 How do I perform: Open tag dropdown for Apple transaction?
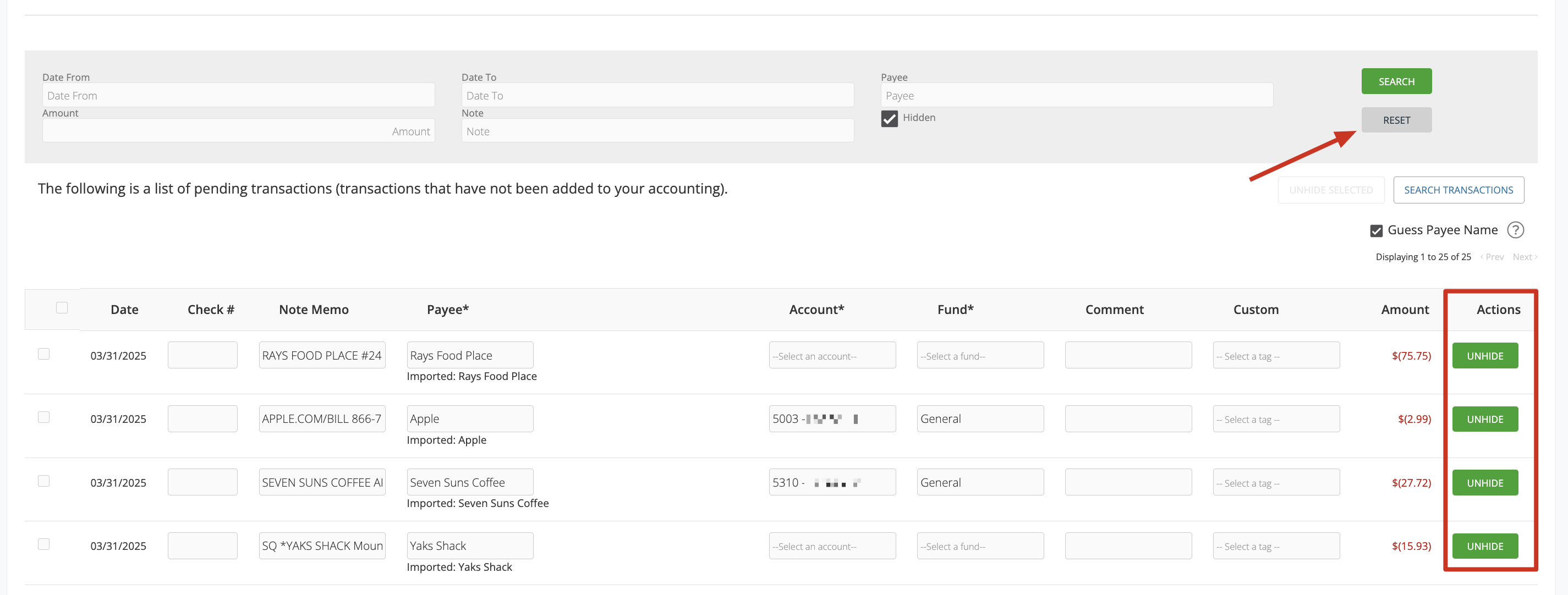coord(1275,419)
